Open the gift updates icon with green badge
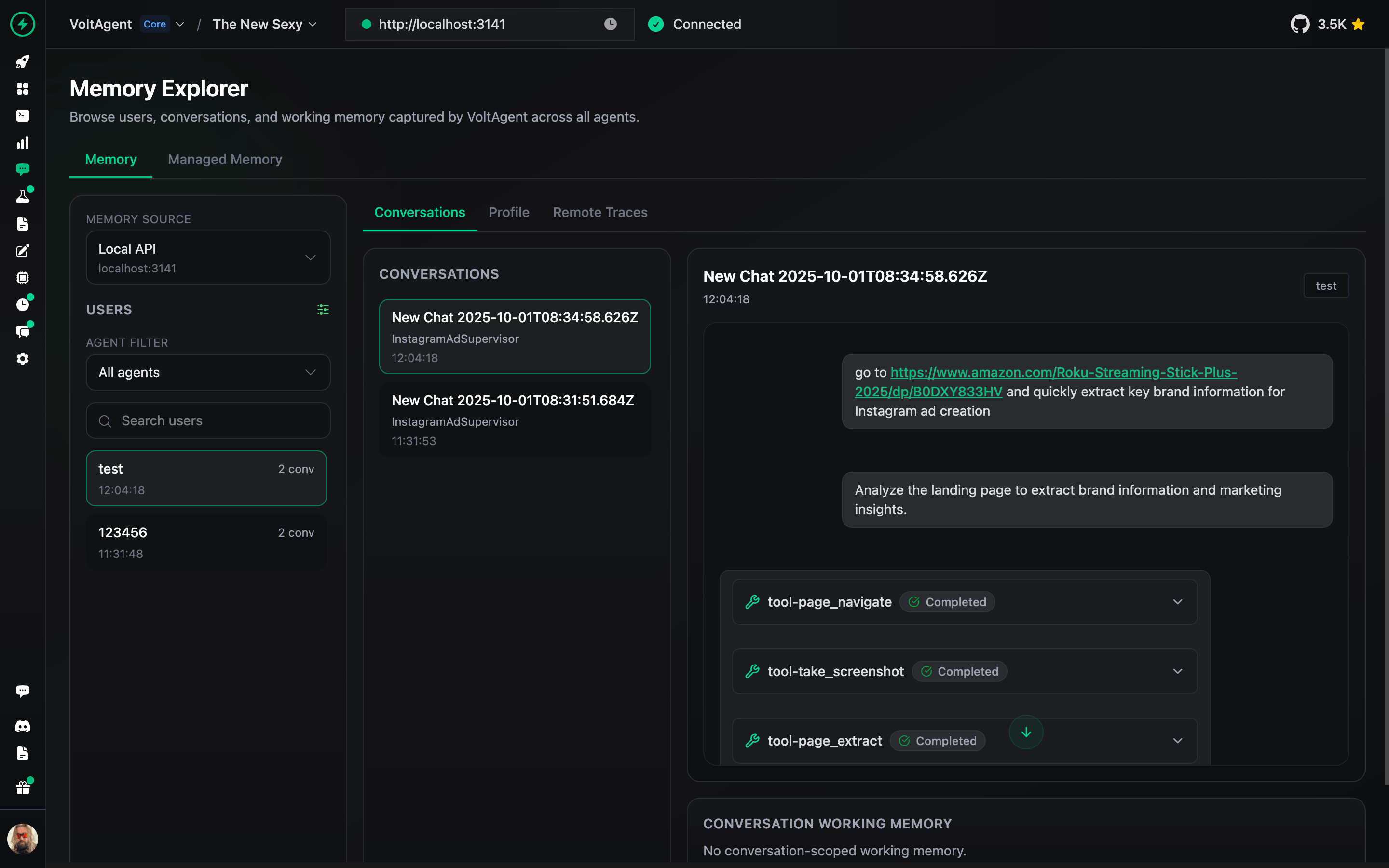This screenshot has width=1389, height=868. pos(23,787)
